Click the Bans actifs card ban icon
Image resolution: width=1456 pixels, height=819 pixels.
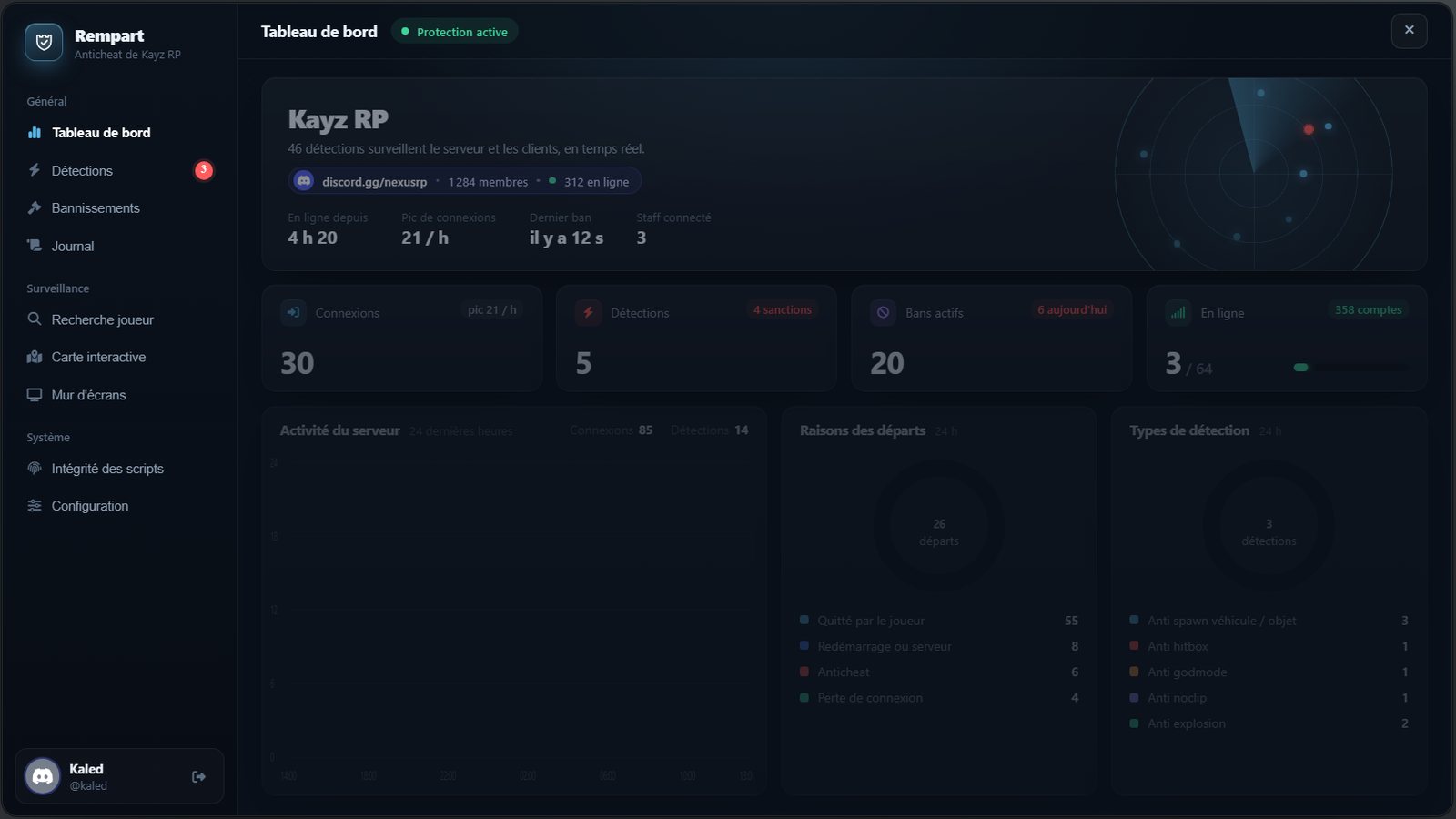pyautogui.click(x=883, y=312)
